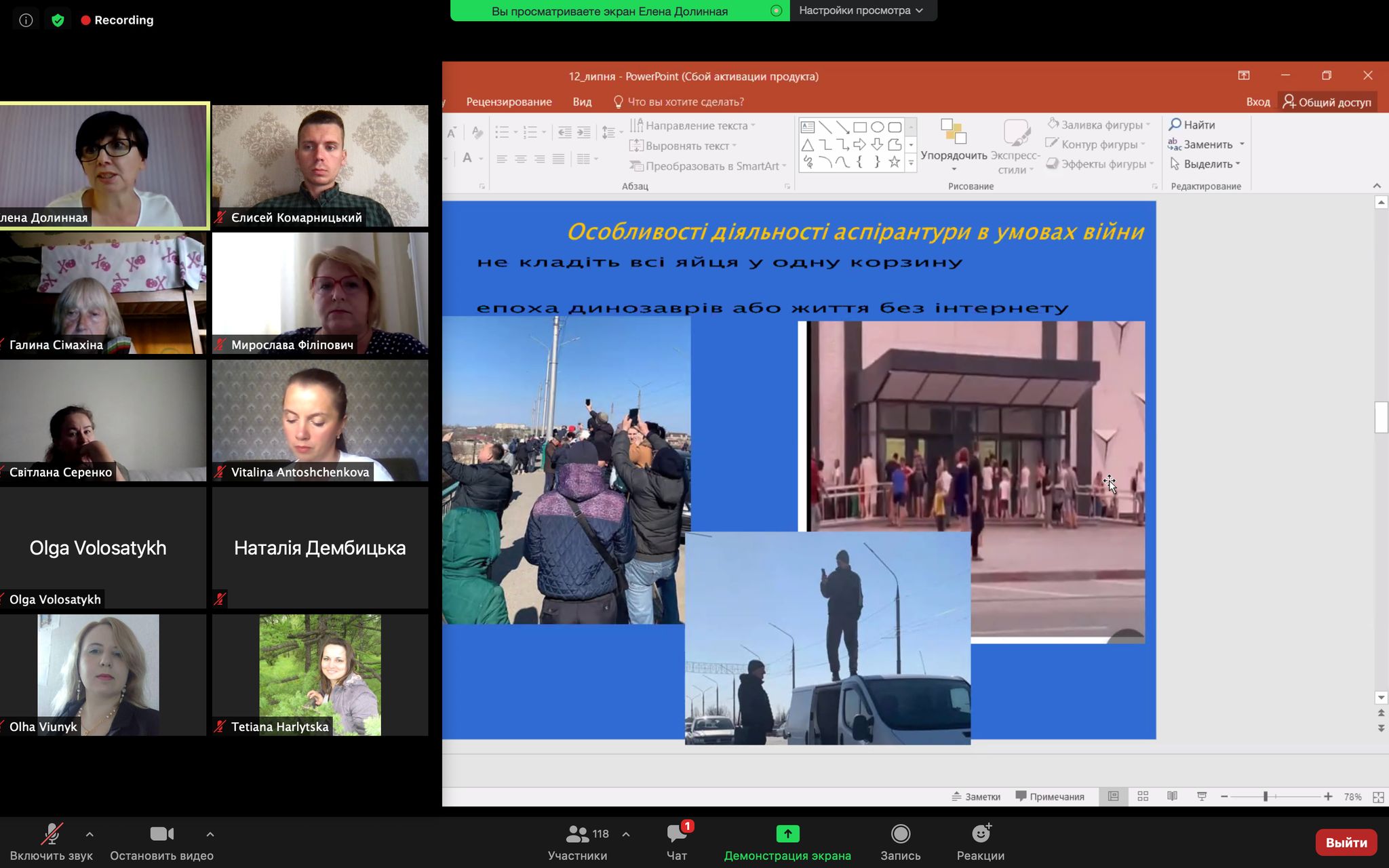Click the zoom slider in PowerPoint status bar
Image resolution: width=1389 pixels, height=868 pixels.
click(1265, 796)
